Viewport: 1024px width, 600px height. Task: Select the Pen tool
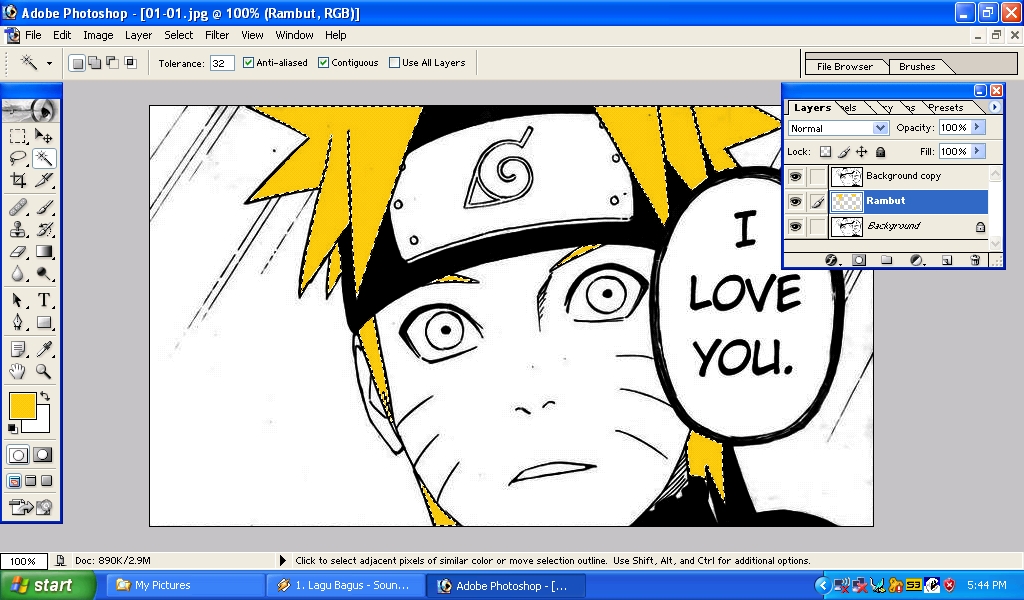tap(18, 323)
